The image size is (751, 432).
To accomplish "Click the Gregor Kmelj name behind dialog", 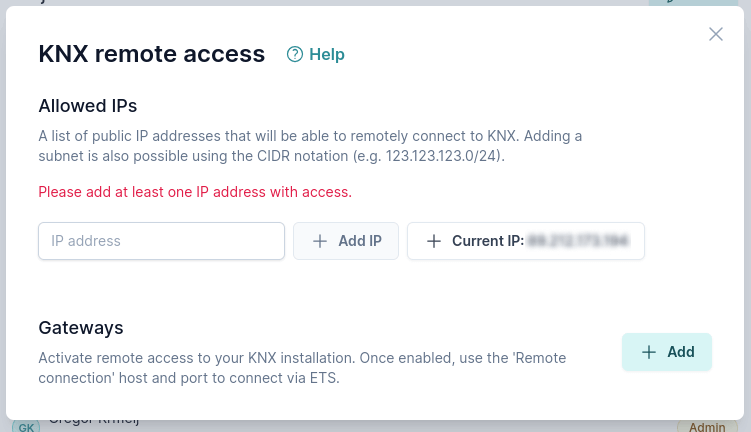I will click(93, 422).
